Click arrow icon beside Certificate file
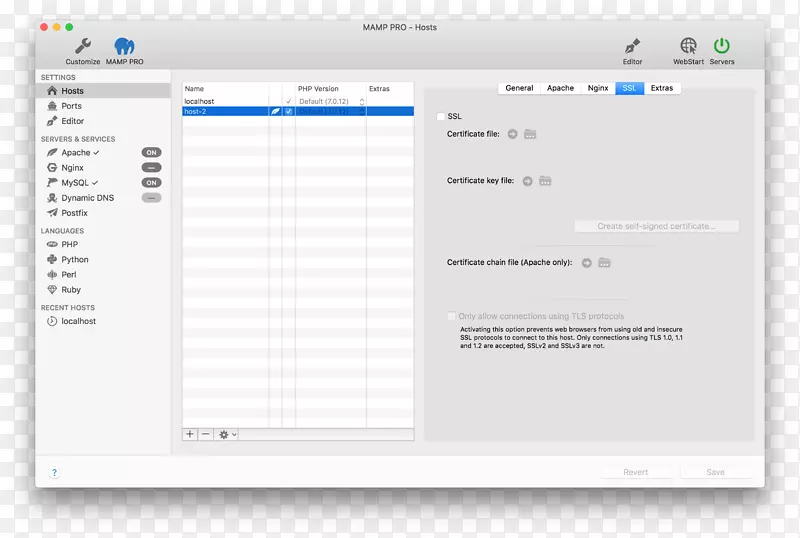800x538 pixels. (x=512, y=133)
